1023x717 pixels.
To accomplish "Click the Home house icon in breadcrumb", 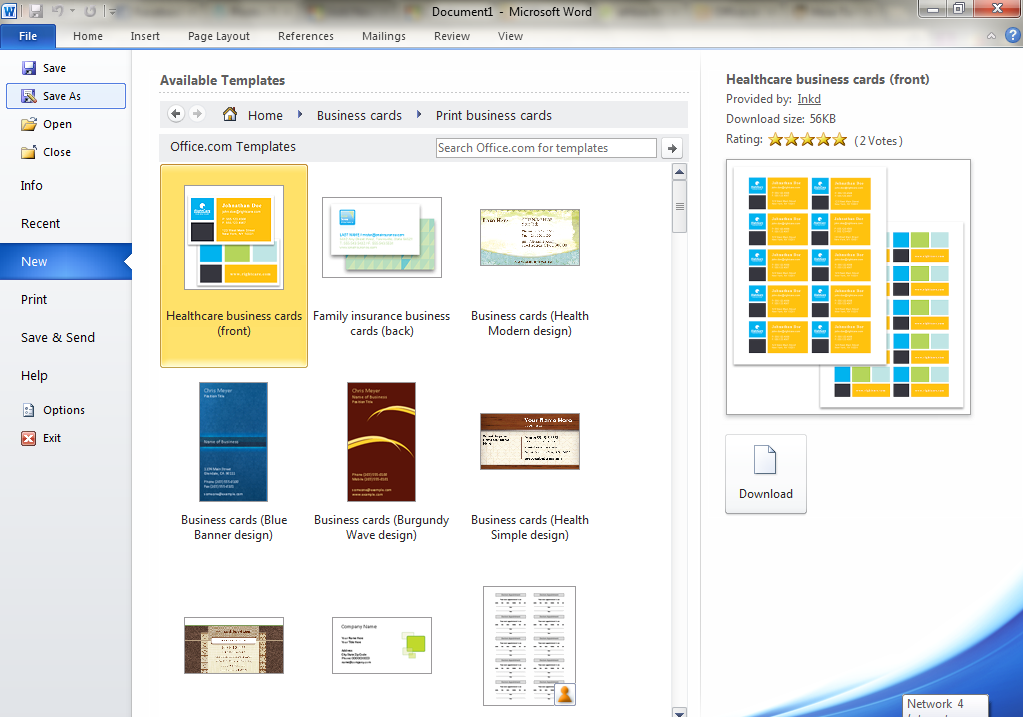I will (230, 115).
